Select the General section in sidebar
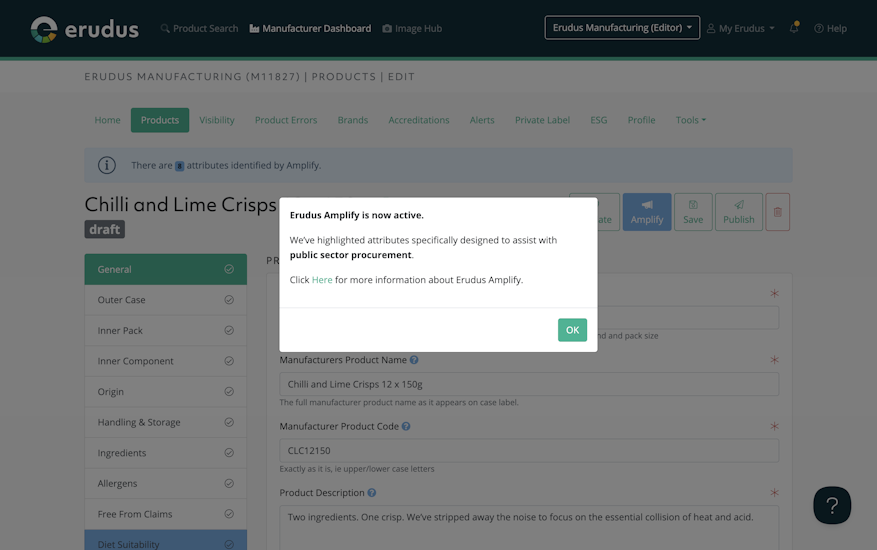This screenshot has height=550, width=877. point(166,269)
